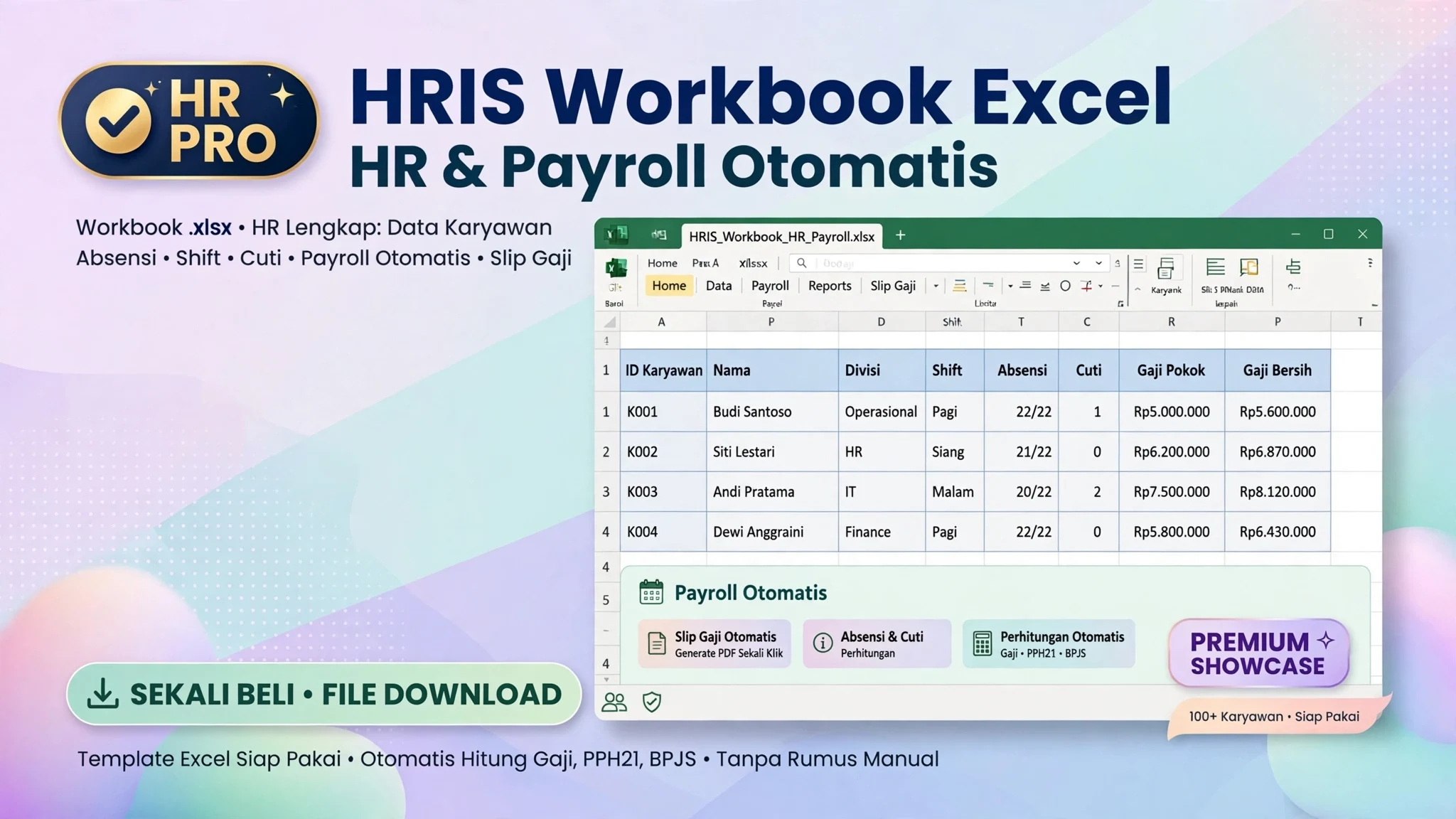Click the calendar icon beside Payroll Otomatis

[x=651, y=592]
